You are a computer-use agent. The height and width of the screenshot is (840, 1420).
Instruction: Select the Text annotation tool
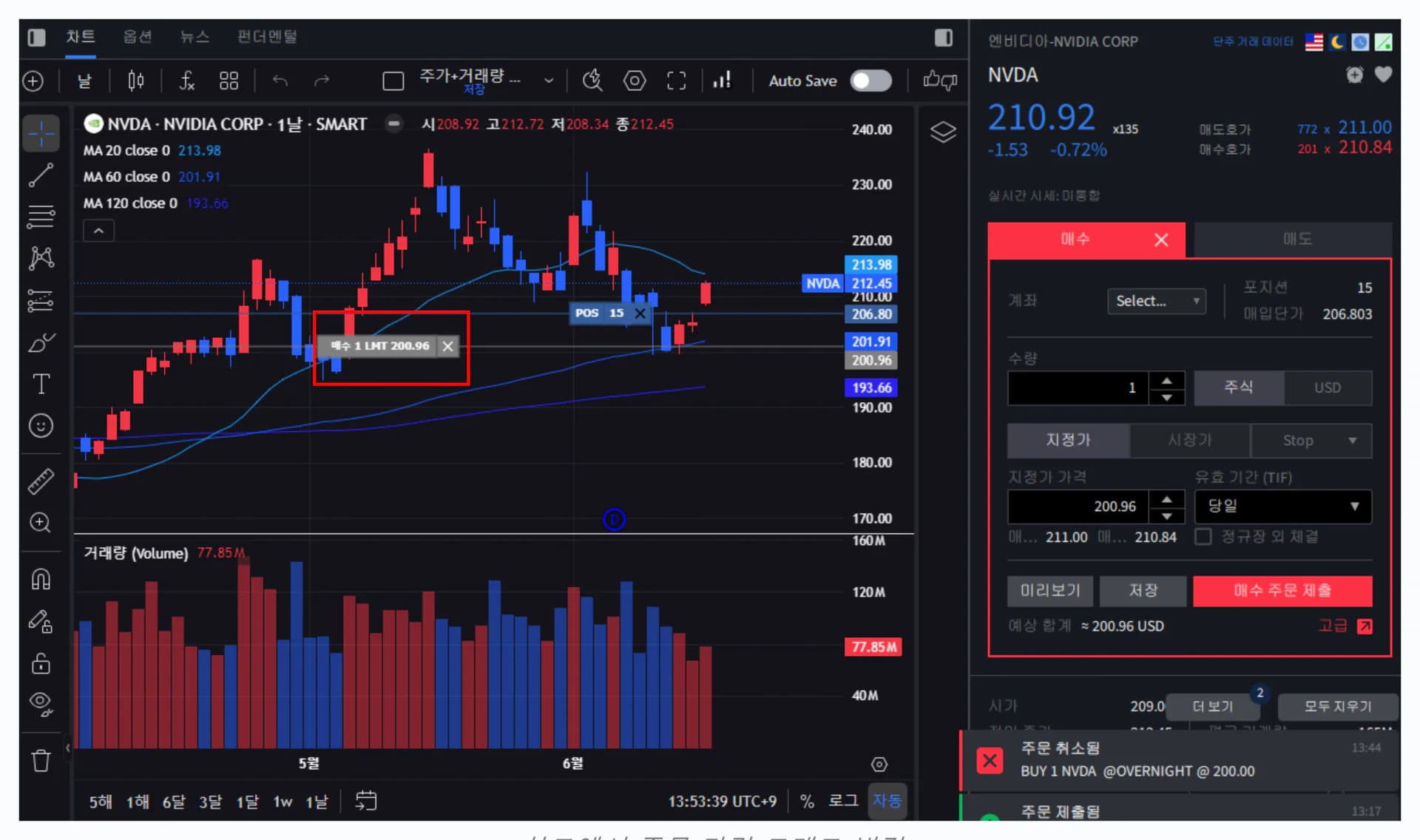click(x=41, y=384)
